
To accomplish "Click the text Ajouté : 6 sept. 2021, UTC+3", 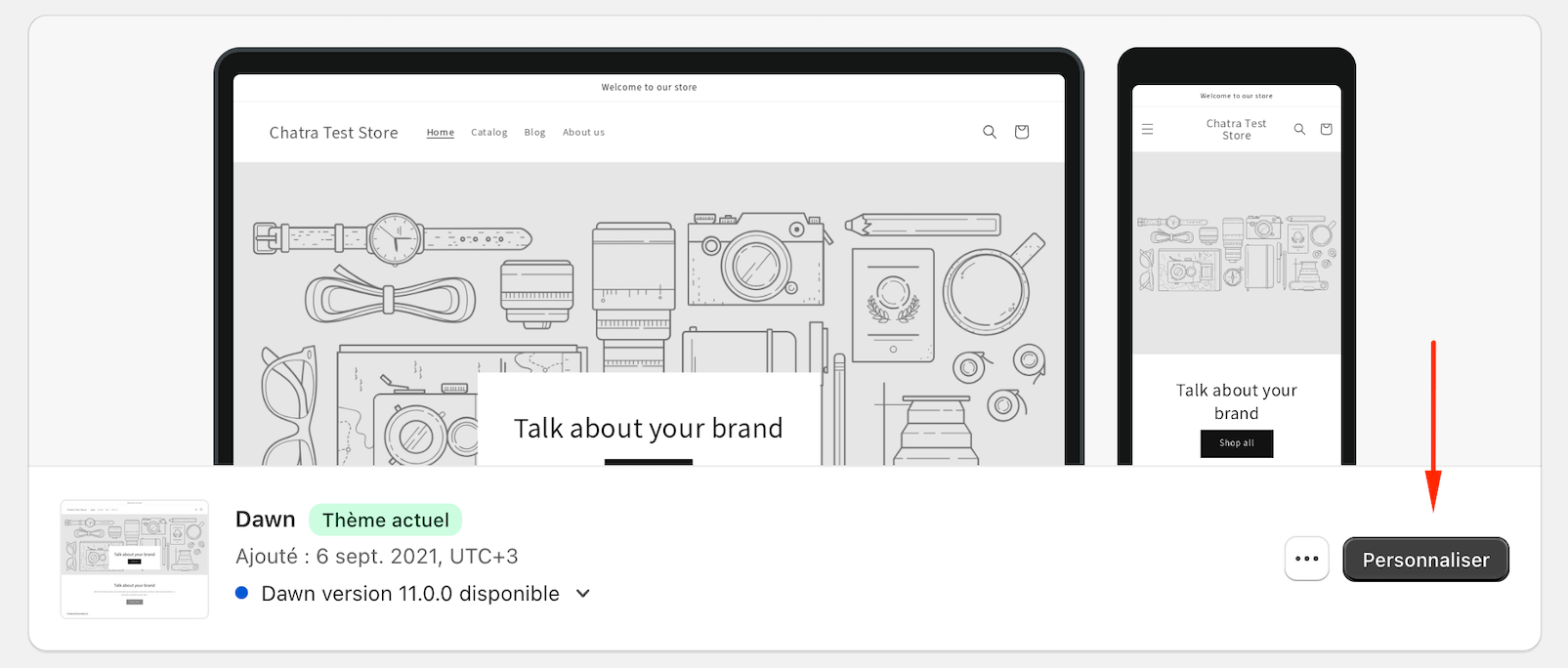I will pyautogui.click(x=377, y=557).
